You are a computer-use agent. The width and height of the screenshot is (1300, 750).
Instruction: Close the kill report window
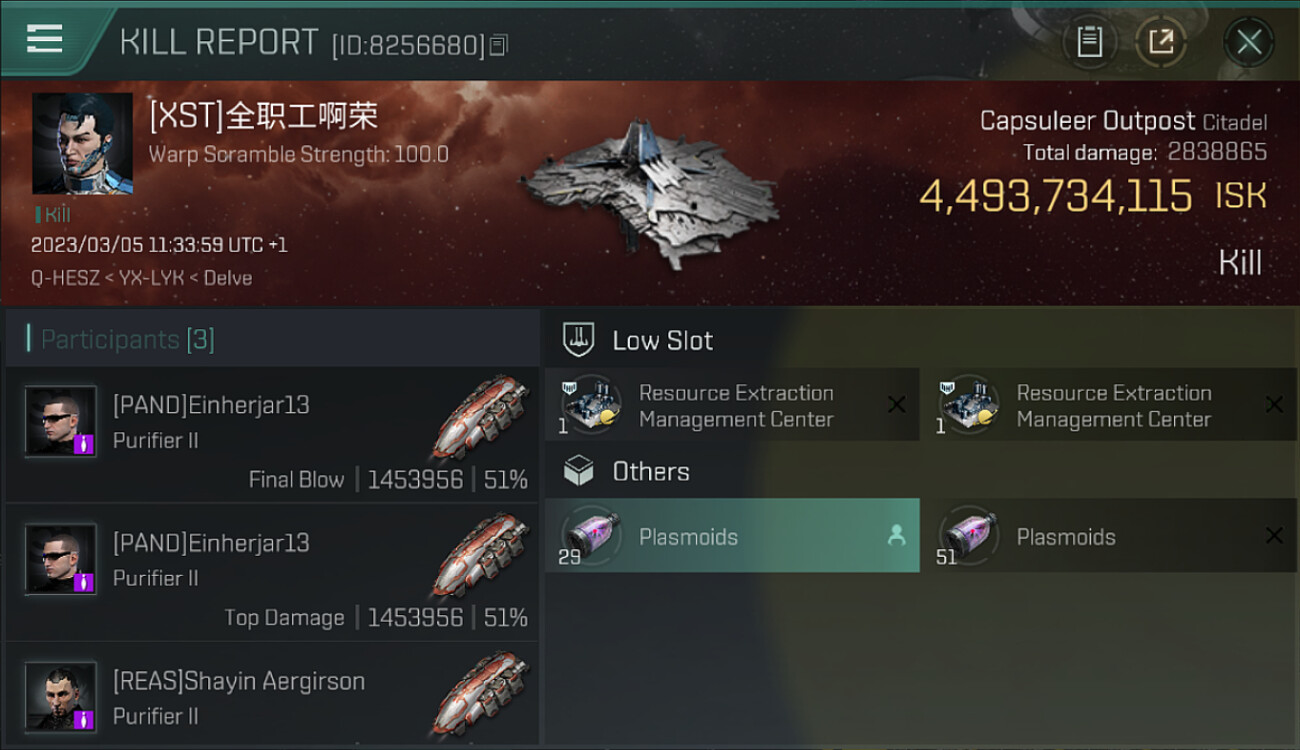click(1249, 42)
